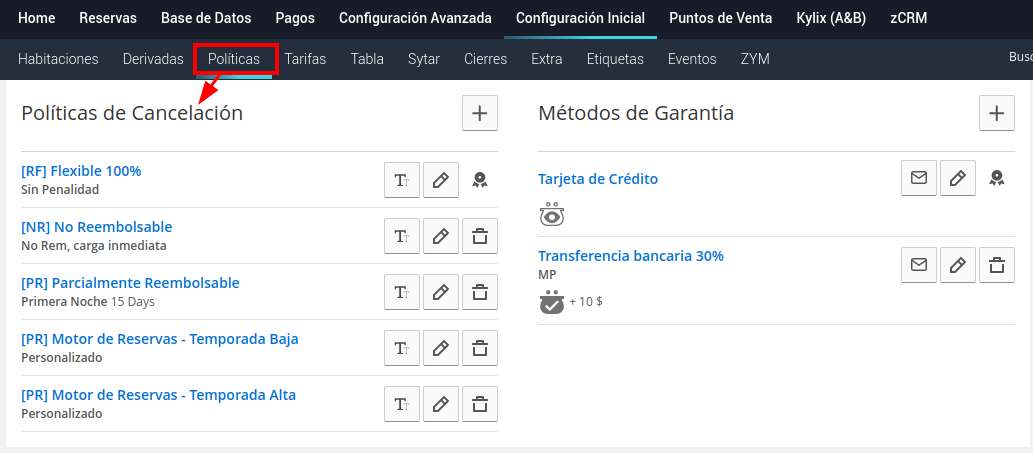Delete Transferencia bancaria 30% method

(996, 265)
